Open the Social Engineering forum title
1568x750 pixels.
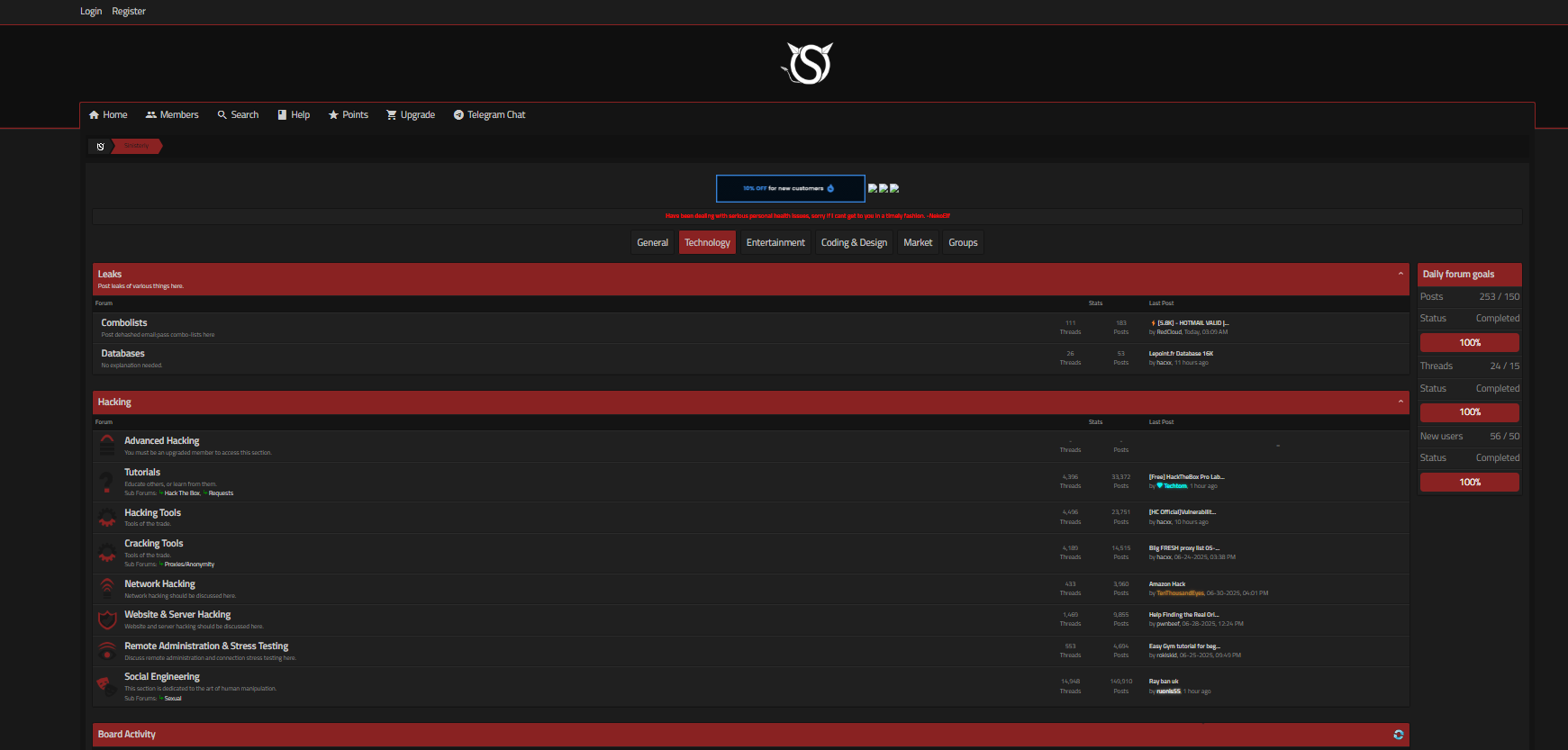(162, 677)
